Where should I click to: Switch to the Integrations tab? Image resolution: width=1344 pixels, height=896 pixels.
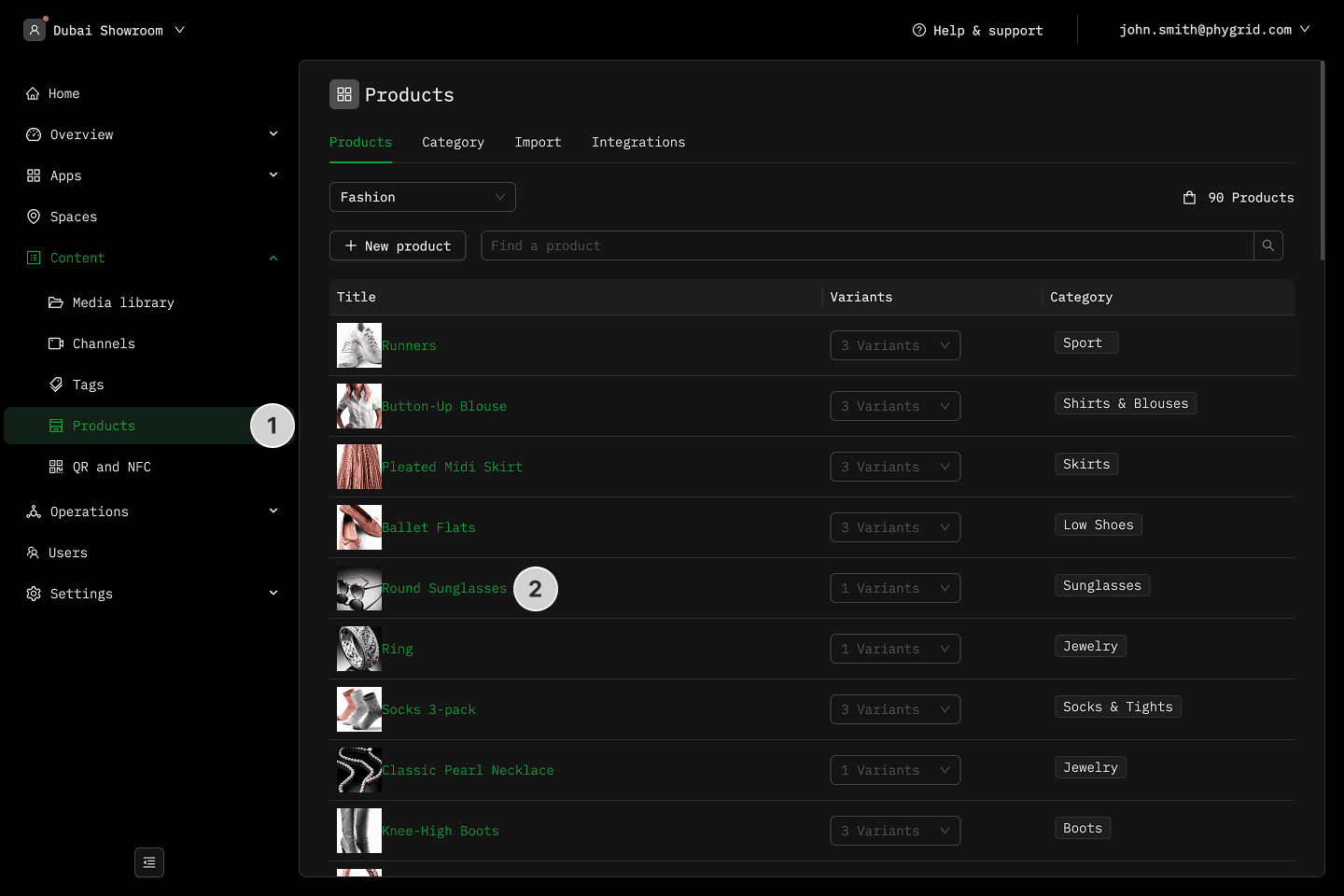pos(637,142)
